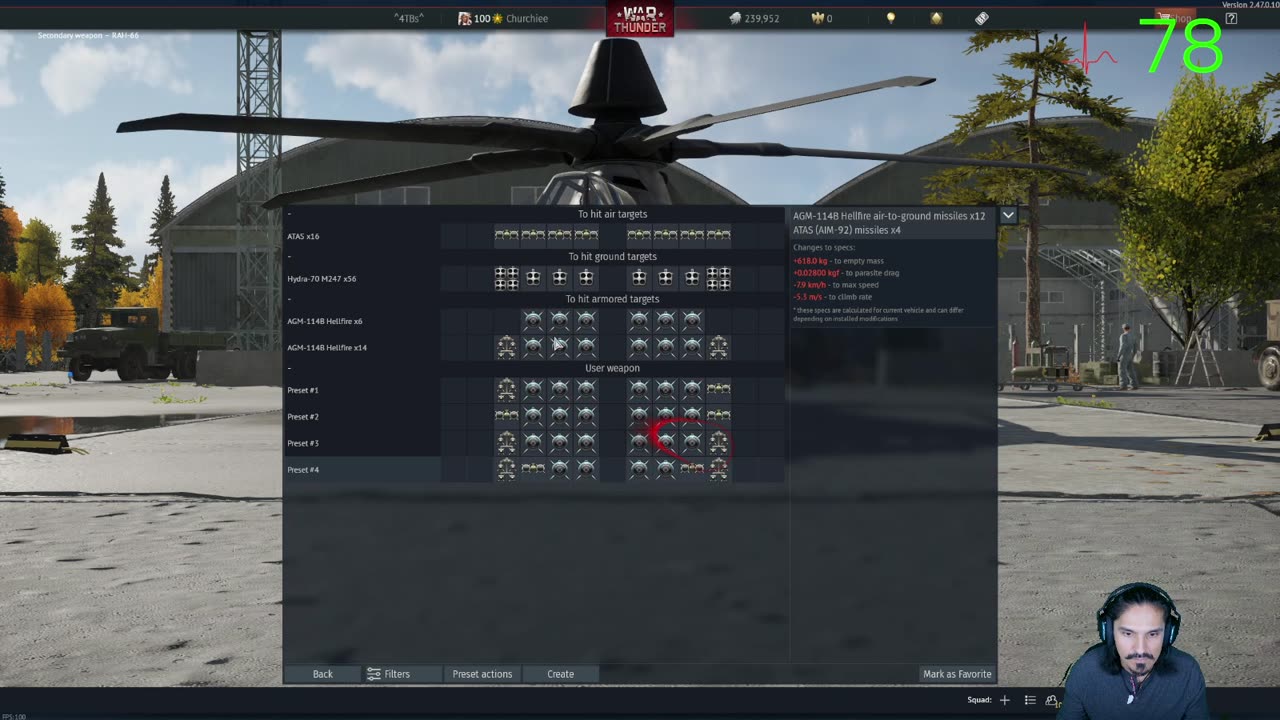Click leftmost quad rocket pod in Hydra-70 row

point(506,279)
